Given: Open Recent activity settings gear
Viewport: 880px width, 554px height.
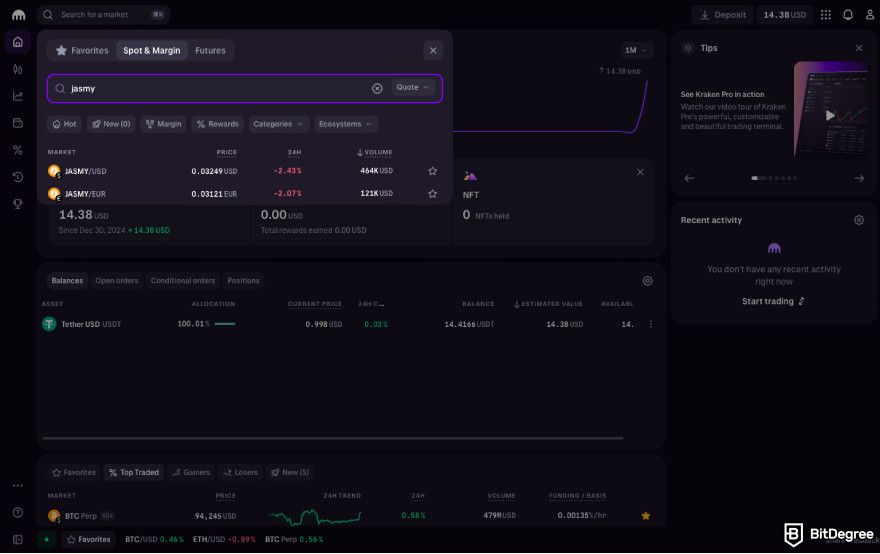Looking at the screenshot, I should (x=859, y=220).
